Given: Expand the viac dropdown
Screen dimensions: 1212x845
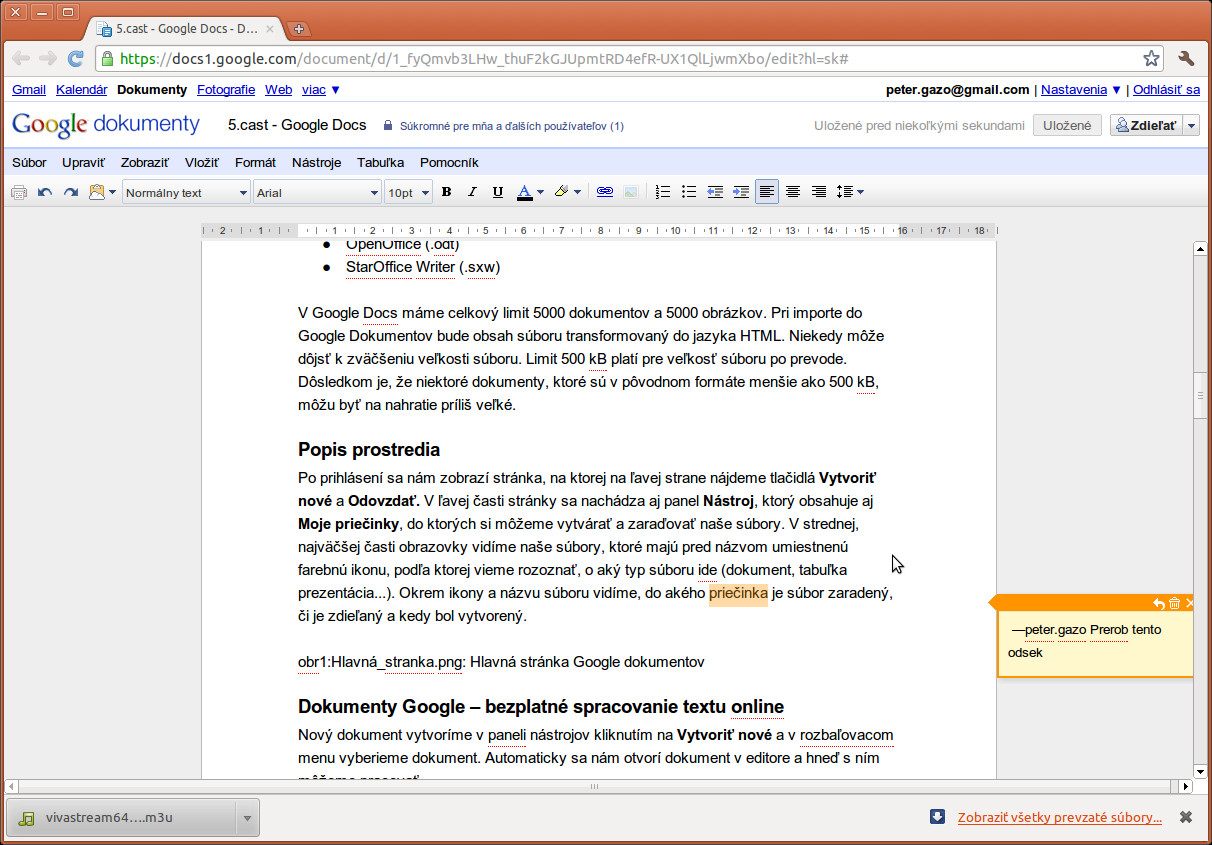Looking at the screenshot, I should click(x=321, y=89).
